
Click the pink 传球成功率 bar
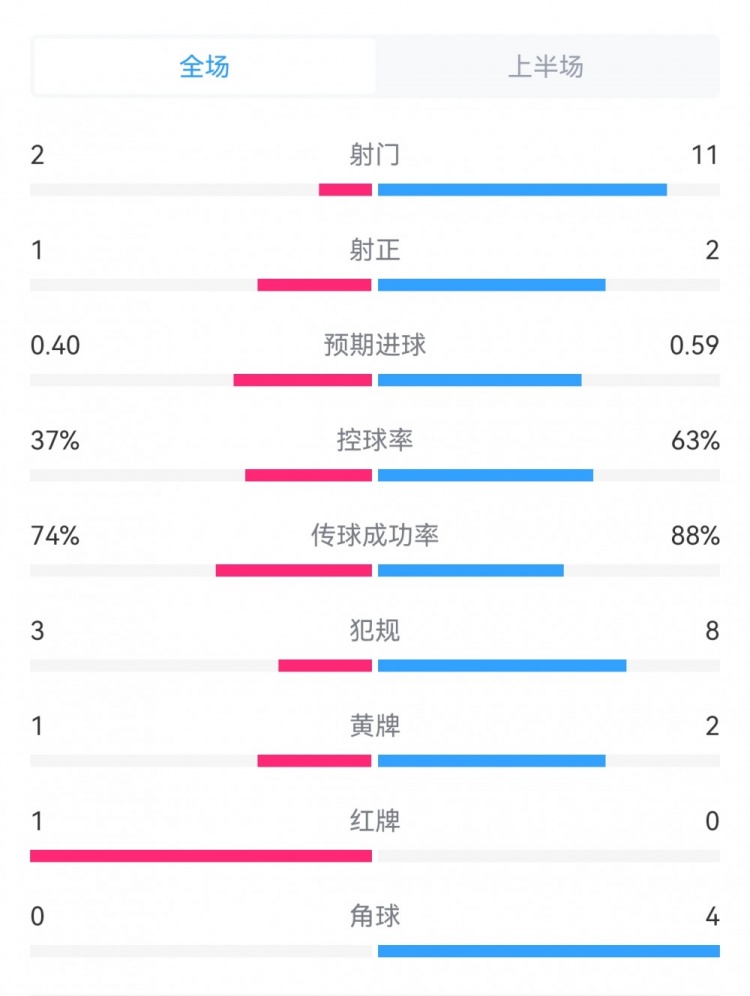[294, 570]
